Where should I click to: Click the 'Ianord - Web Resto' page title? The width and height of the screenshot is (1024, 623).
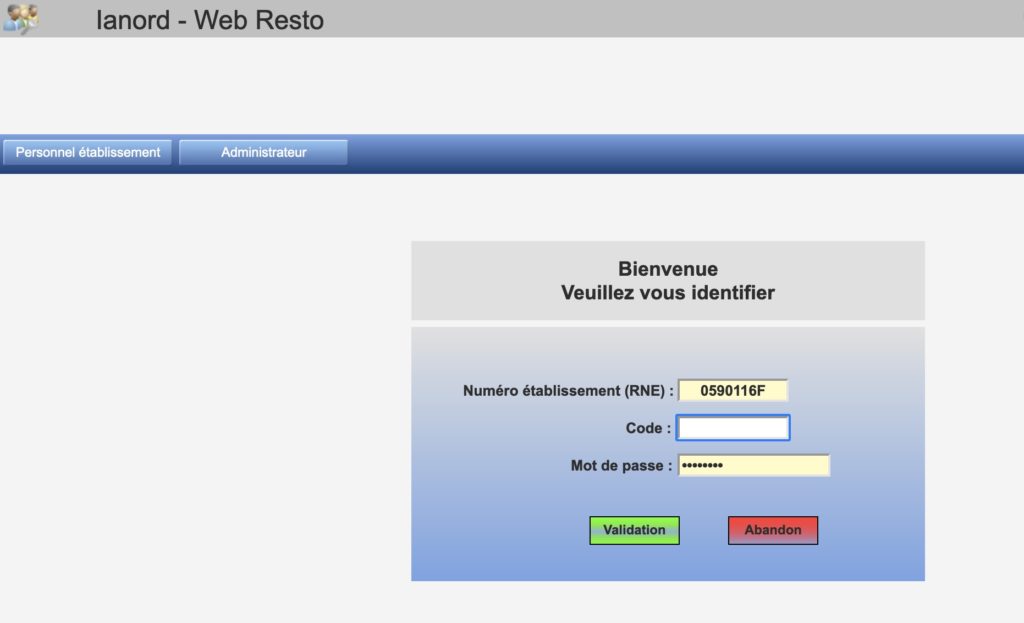(210, 20)
